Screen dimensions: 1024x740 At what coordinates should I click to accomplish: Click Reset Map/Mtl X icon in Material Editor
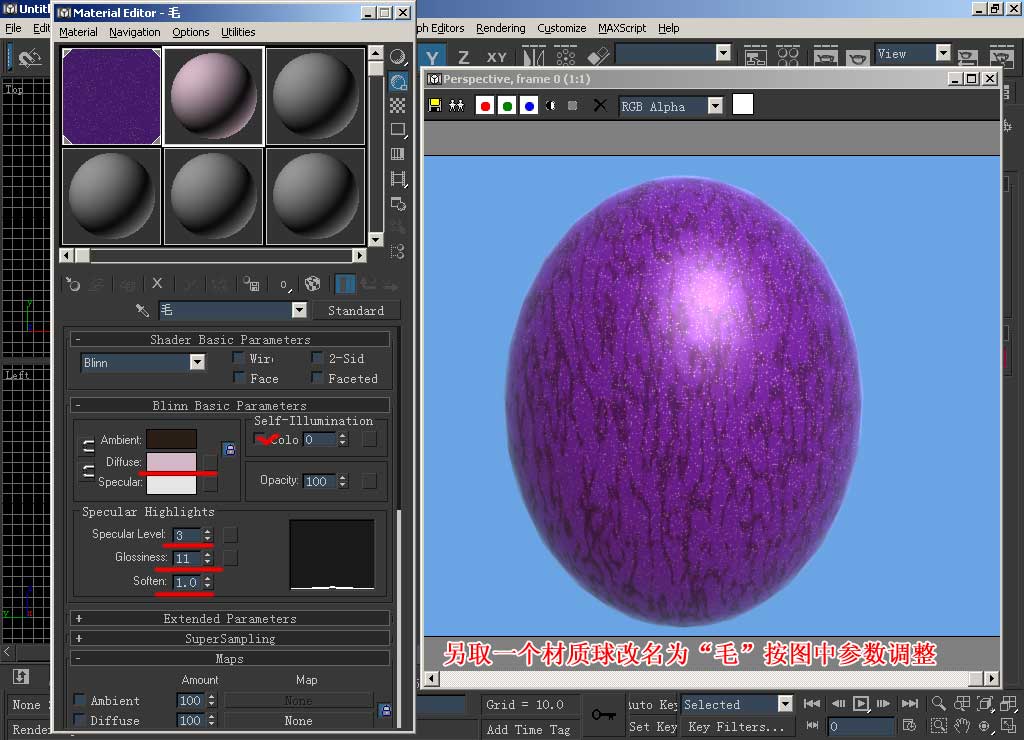click(x=157, y=283)
